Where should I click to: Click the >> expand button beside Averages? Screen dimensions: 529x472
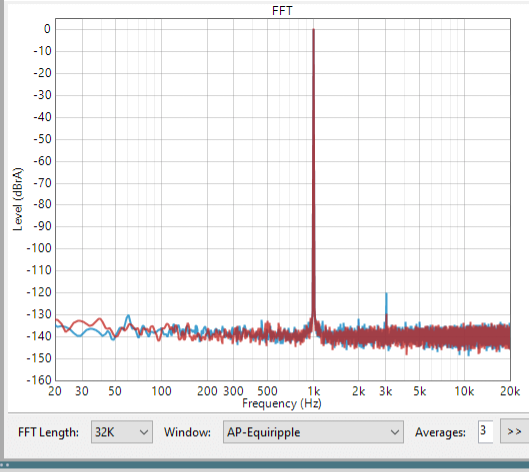point(514,432)
